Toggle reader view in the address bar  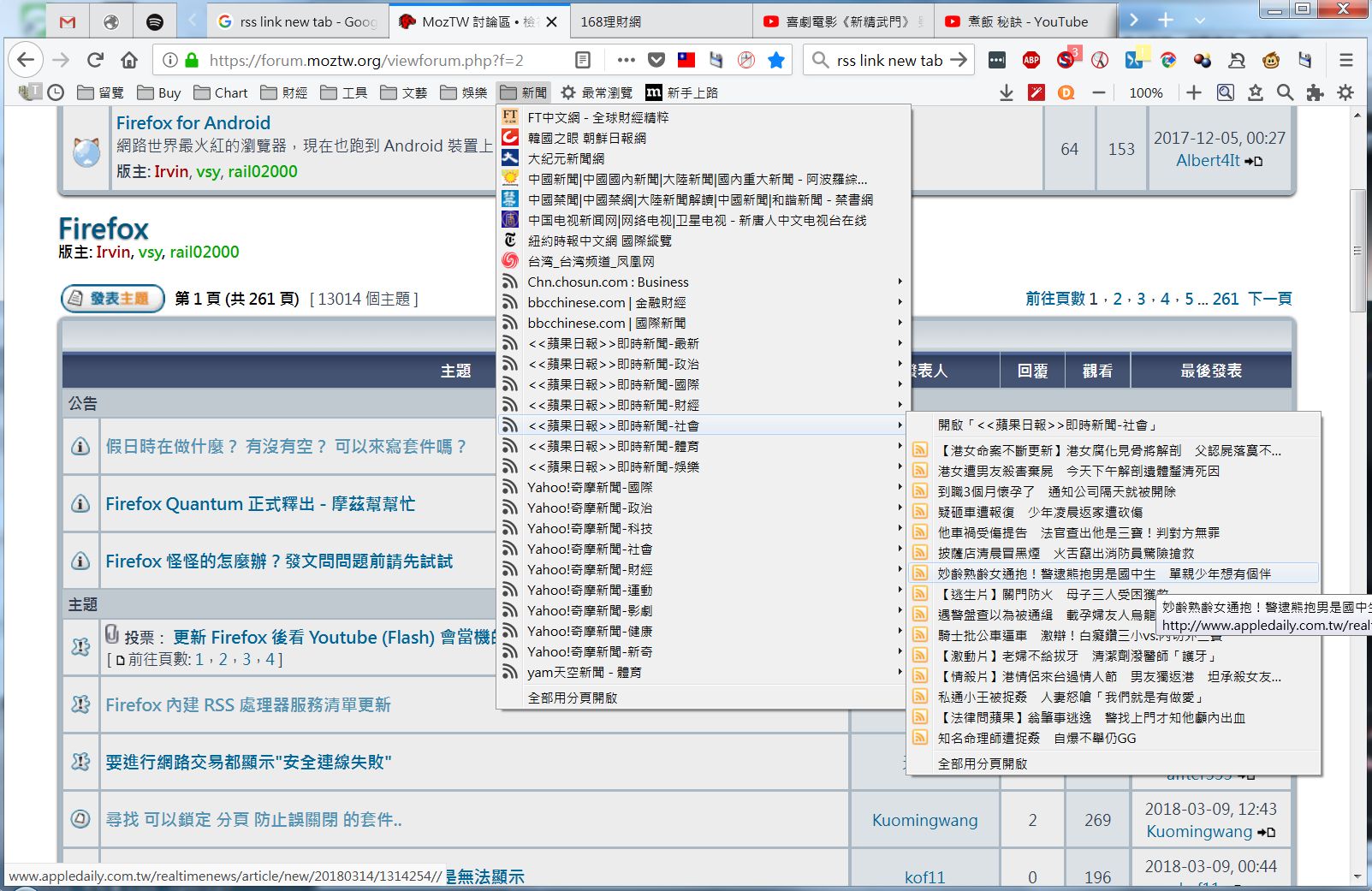[x=583, y=60]
